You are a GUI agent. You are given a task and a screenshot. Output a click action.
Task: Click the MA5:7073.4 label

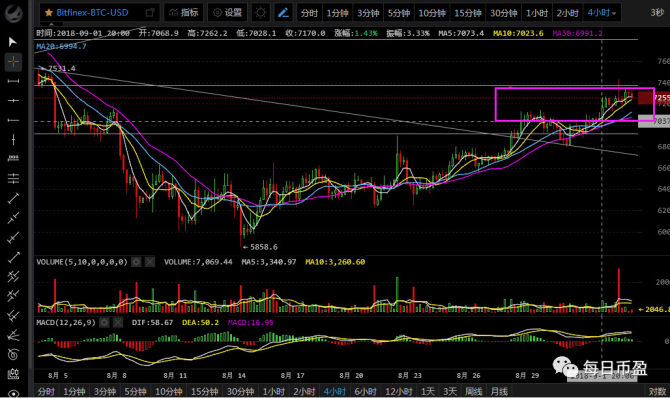(x=461, y=33)
